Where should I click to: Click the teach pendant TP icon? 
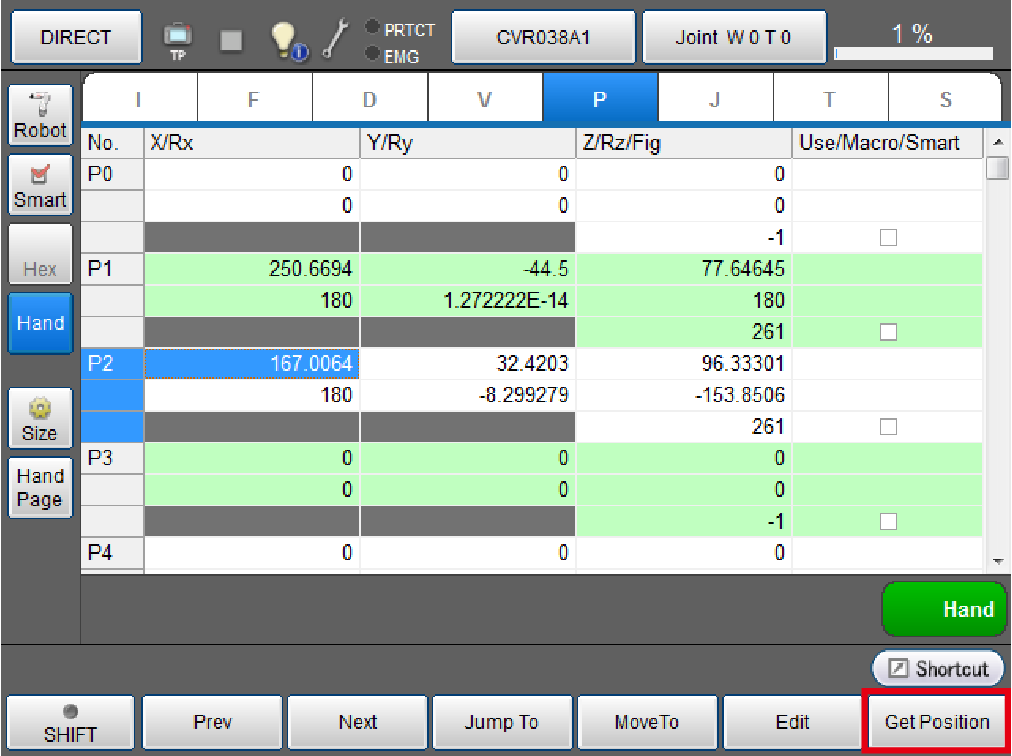point(178,38)
